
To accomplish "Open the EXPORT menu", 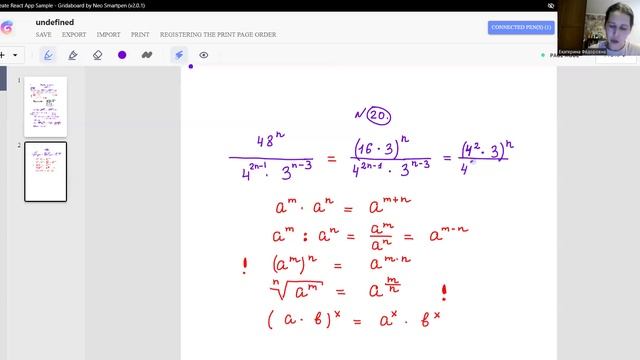I will 74,35.
